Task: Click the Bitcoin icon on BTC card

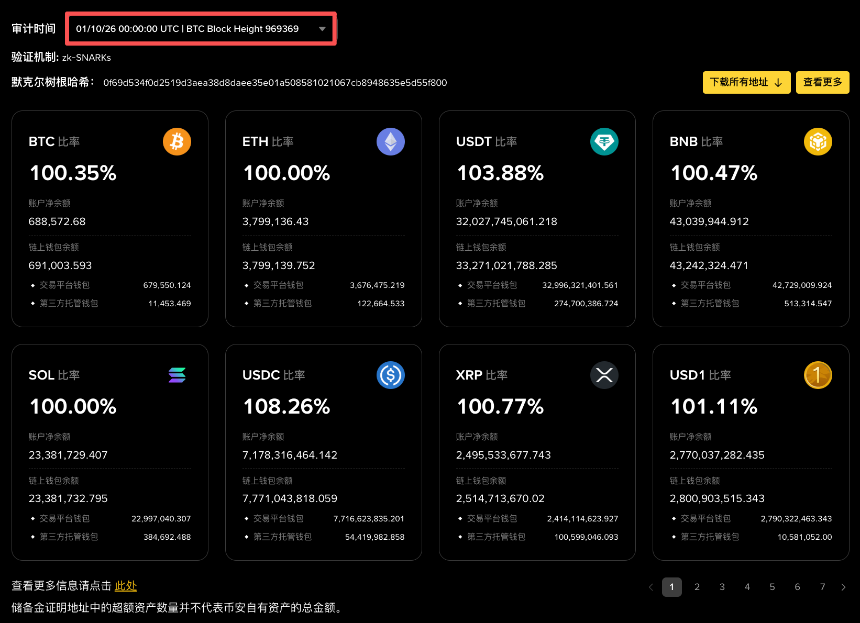Action: [x=177, y=141]
